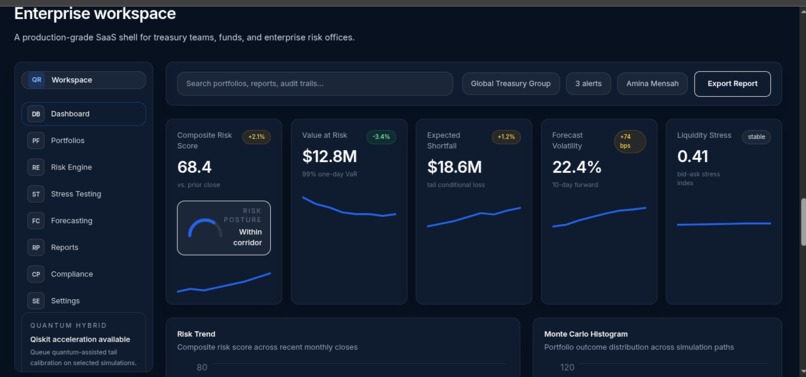Click the -3.4% badge on Value at Risk
Viewport: 806px width, 377px height.
(381, 137)
